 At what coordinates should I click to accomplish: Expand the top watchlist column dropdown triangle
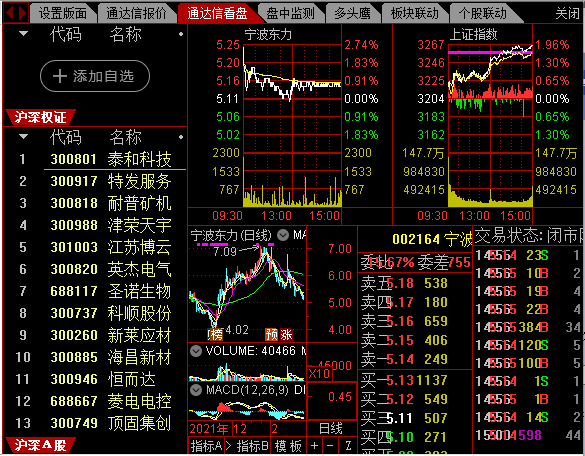tap(24, 34)
